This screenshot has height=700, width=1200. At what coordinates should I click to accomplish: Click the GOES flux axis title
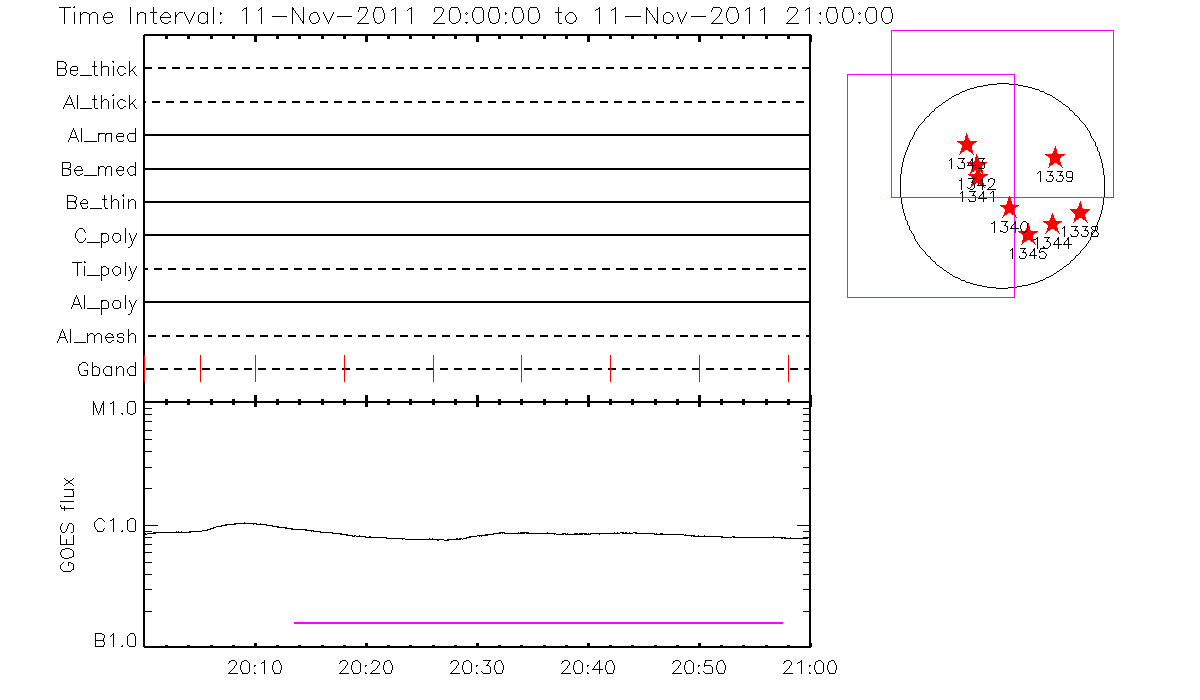(68, 525)
